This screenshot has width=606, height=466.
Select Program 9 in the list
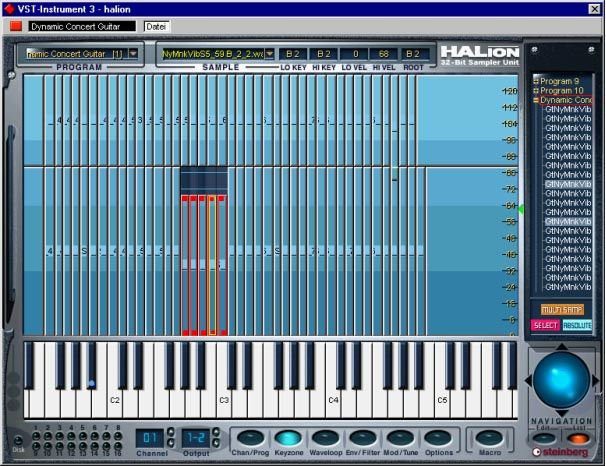tap(559, 81)
